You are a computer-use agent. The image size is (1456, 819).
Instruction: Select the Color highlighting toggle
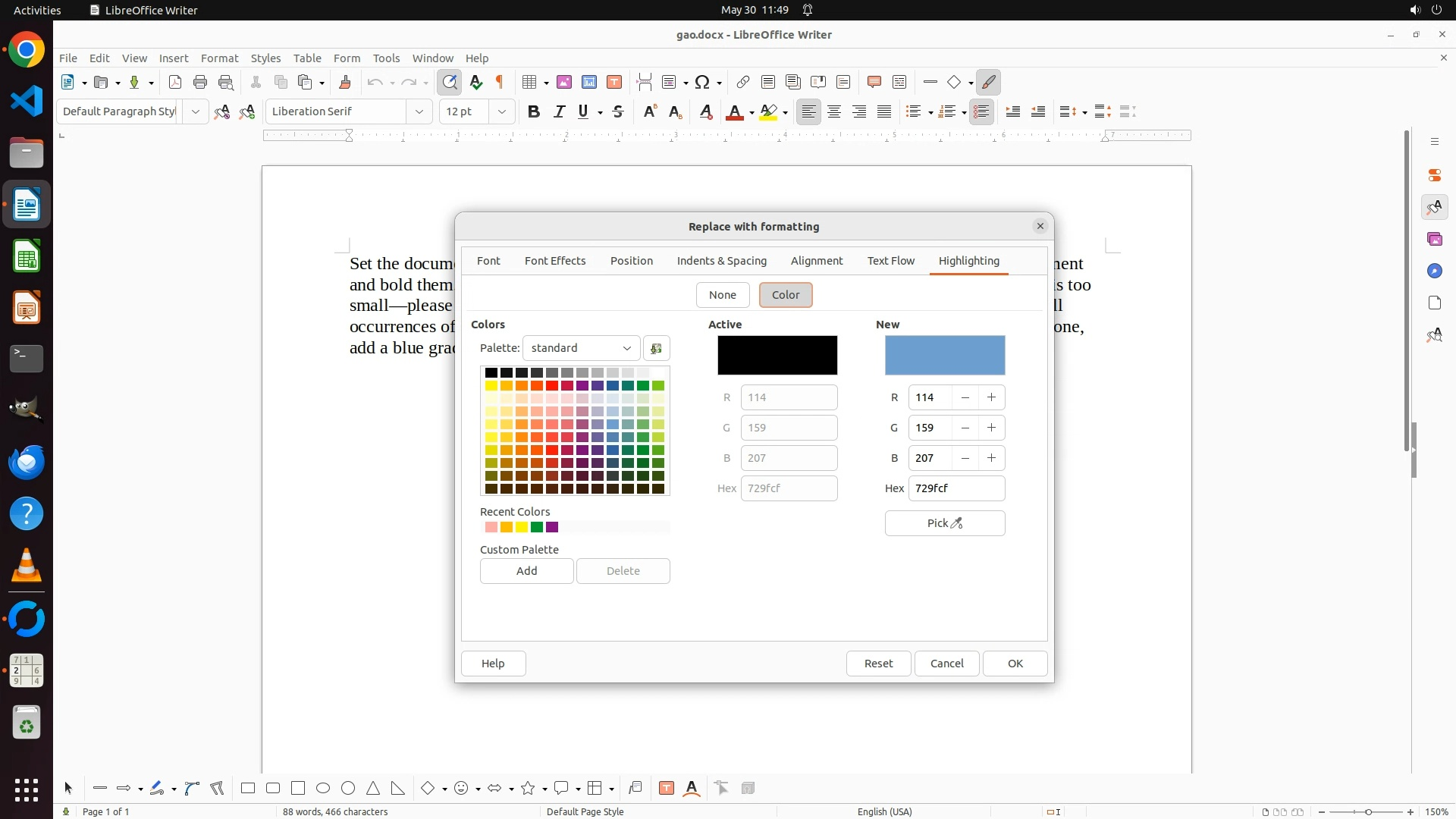785,295
